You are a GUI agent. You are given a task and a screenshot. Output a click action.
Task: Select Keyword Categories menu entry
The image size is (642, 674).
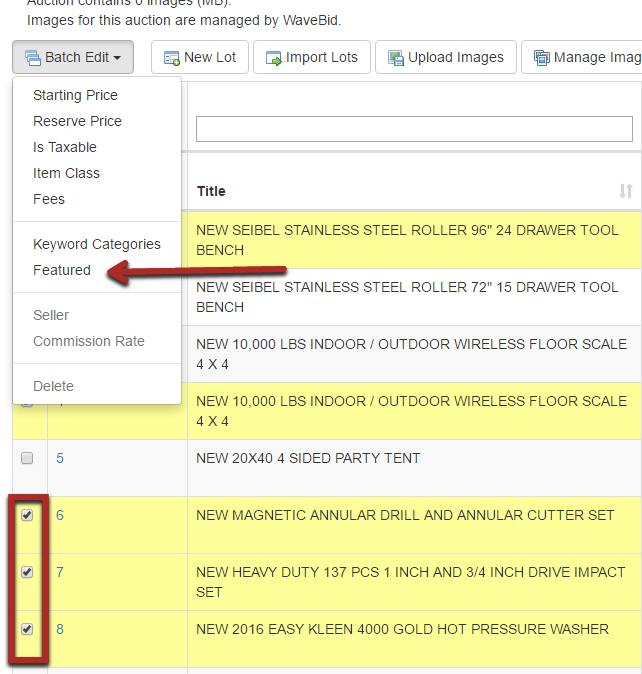click(x=97, y=244)
